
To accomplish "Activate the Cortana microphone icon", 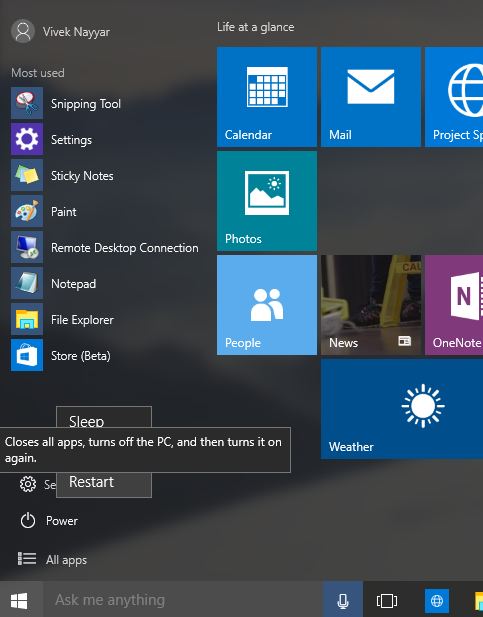I will click(343, 600).
